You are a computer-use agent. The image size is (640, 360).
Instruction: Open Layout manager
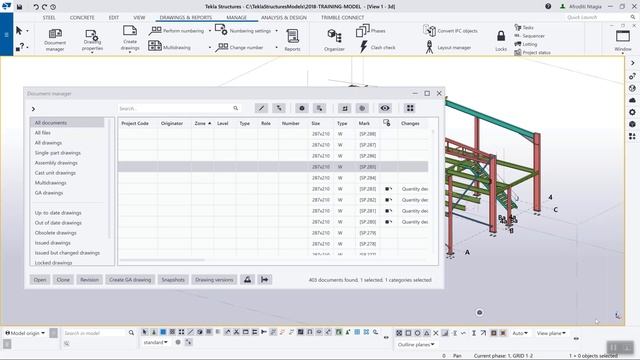448,47
